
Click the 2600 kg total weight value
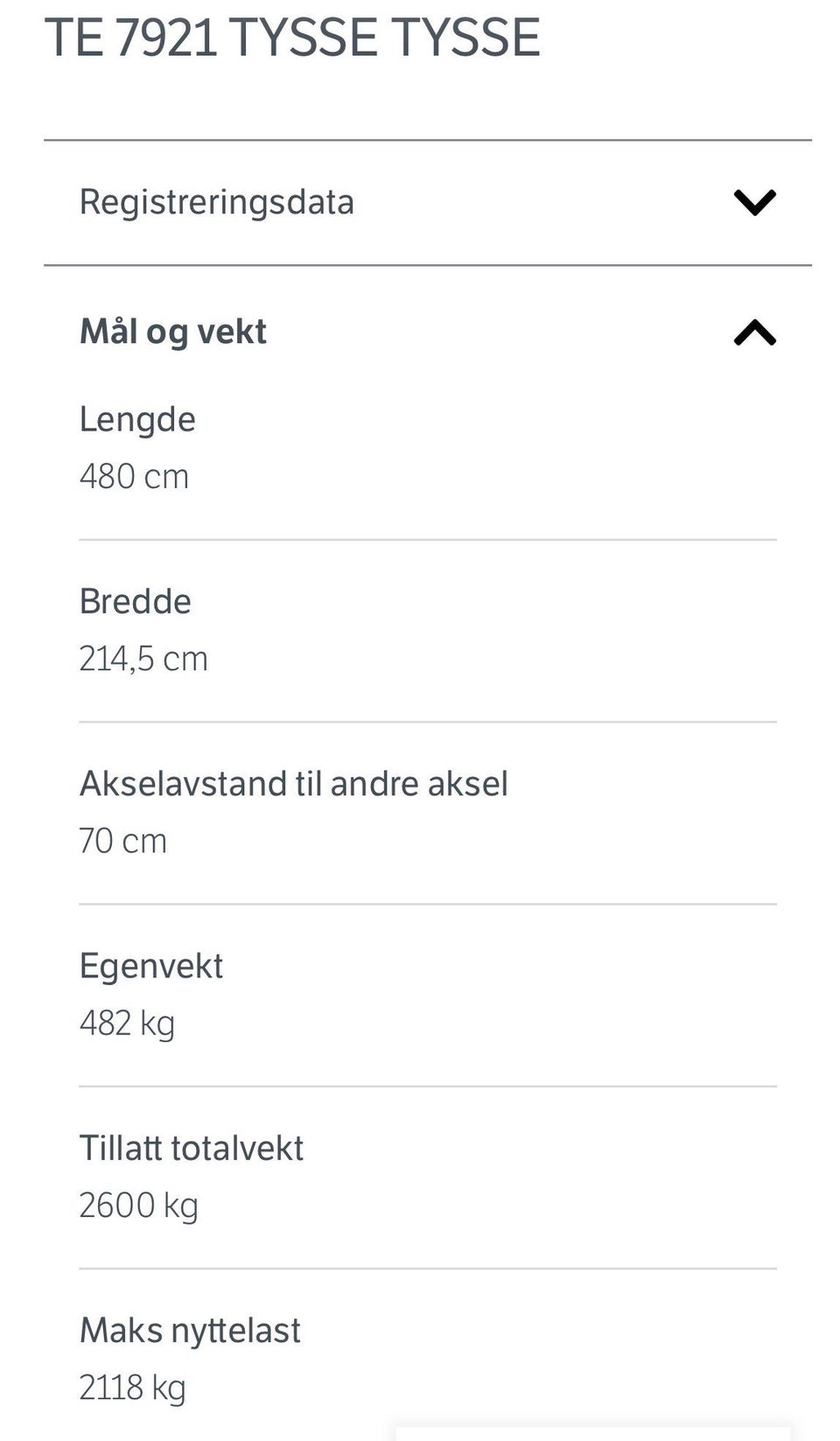pyautogui.click(x=139, y=1206)
